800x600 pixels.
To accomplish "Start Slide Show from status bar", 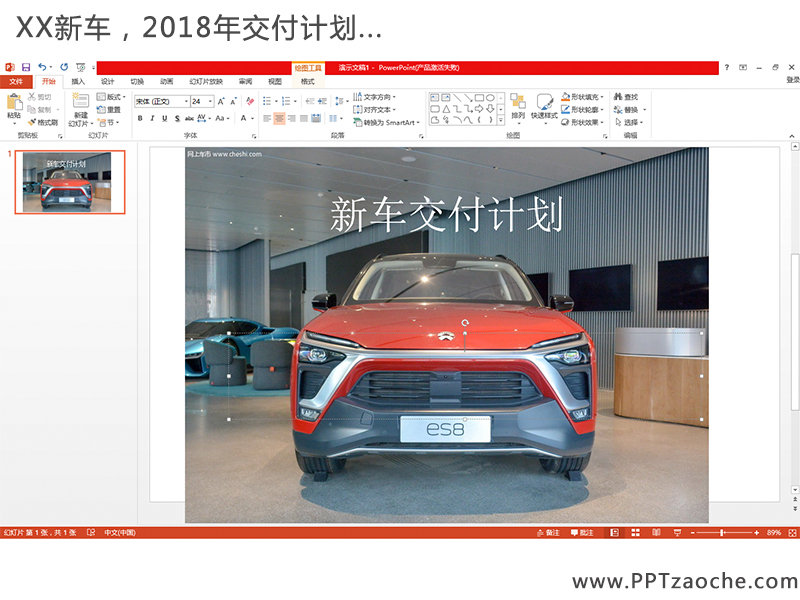I will [677, 533].
